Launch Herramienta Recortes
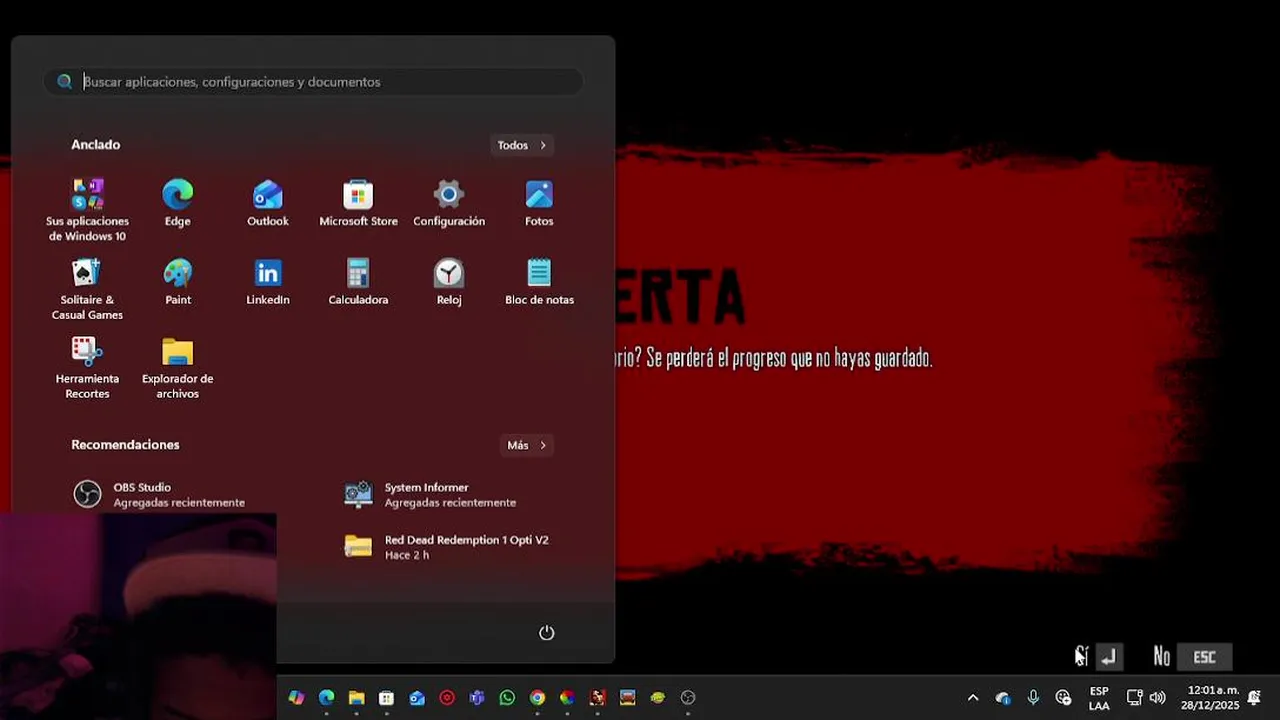Image resolution: width=1280 pixels, height=720 pixels. pyautogui.click(x=88, y=368)
